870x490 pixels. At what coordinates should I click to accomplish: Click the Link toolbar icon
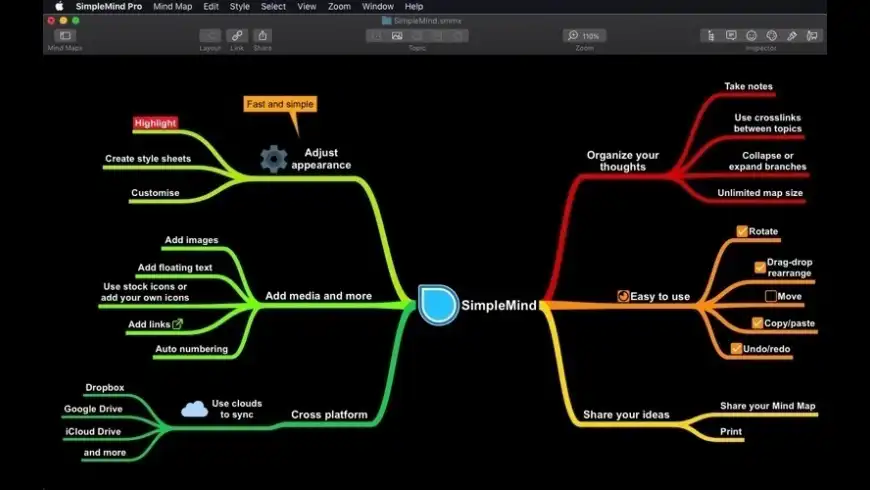click(237, 36)
